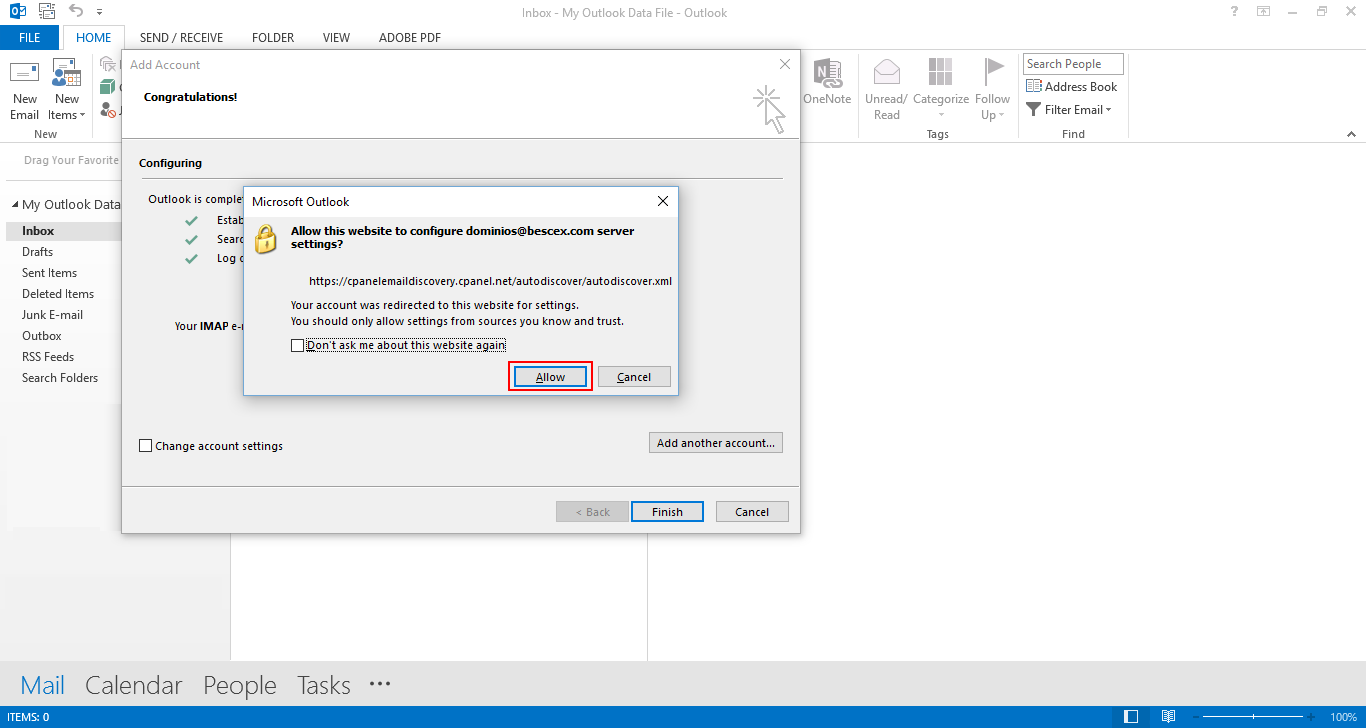
Task: Switch to Tasks in navigation bar
Action: coord(324,685)
